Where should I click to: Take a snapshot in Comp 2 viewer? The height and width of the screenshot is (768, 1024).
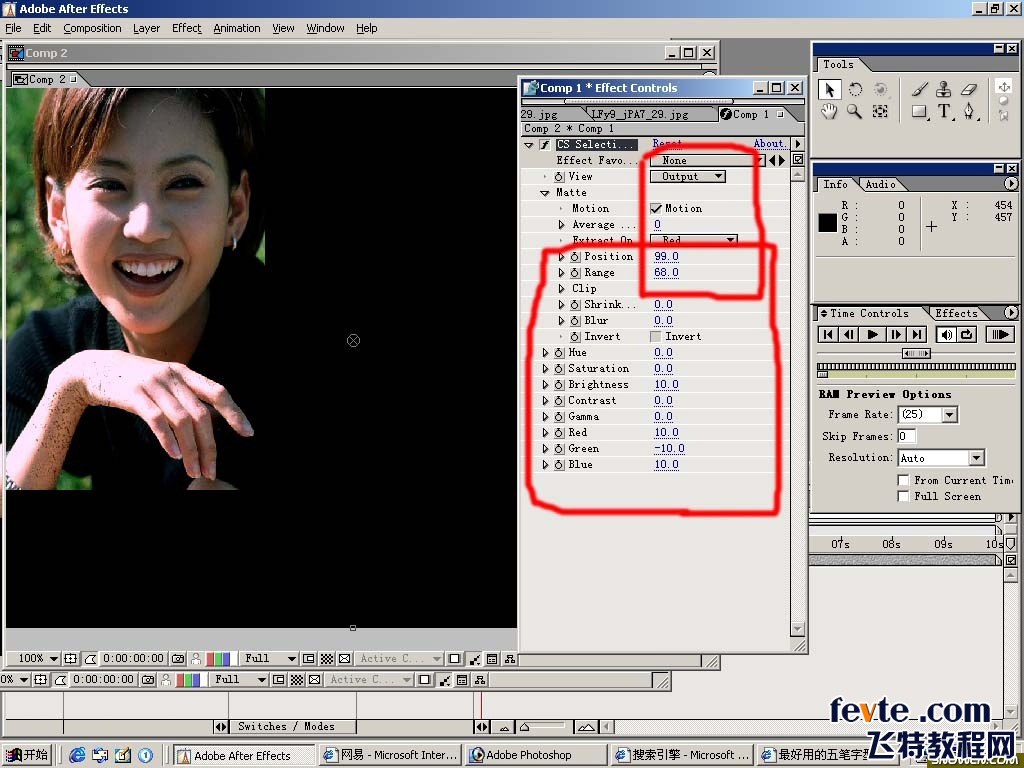[177, 659]
